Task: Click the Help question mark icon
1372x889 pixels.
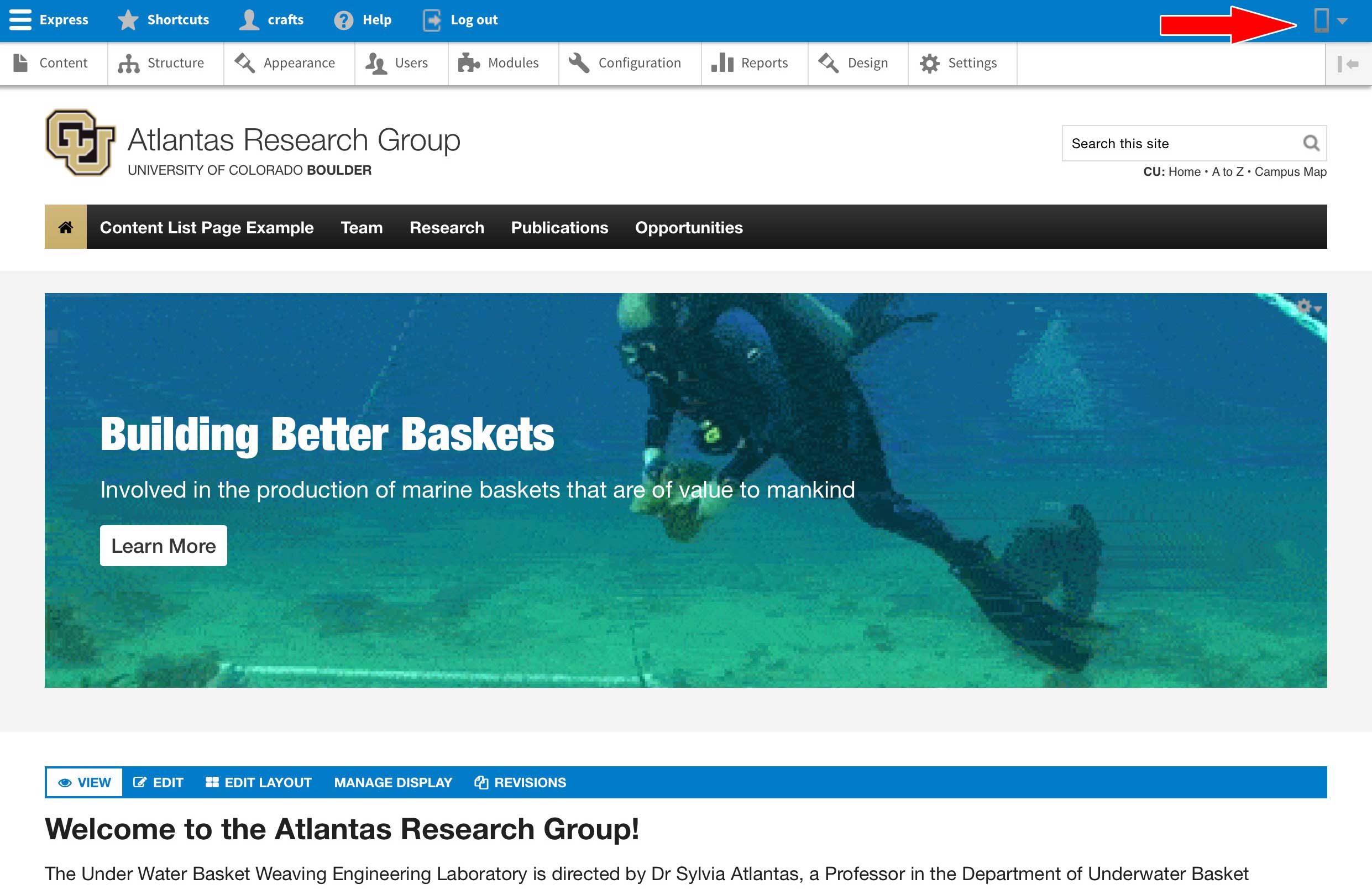Action: (x=344, y=20)
